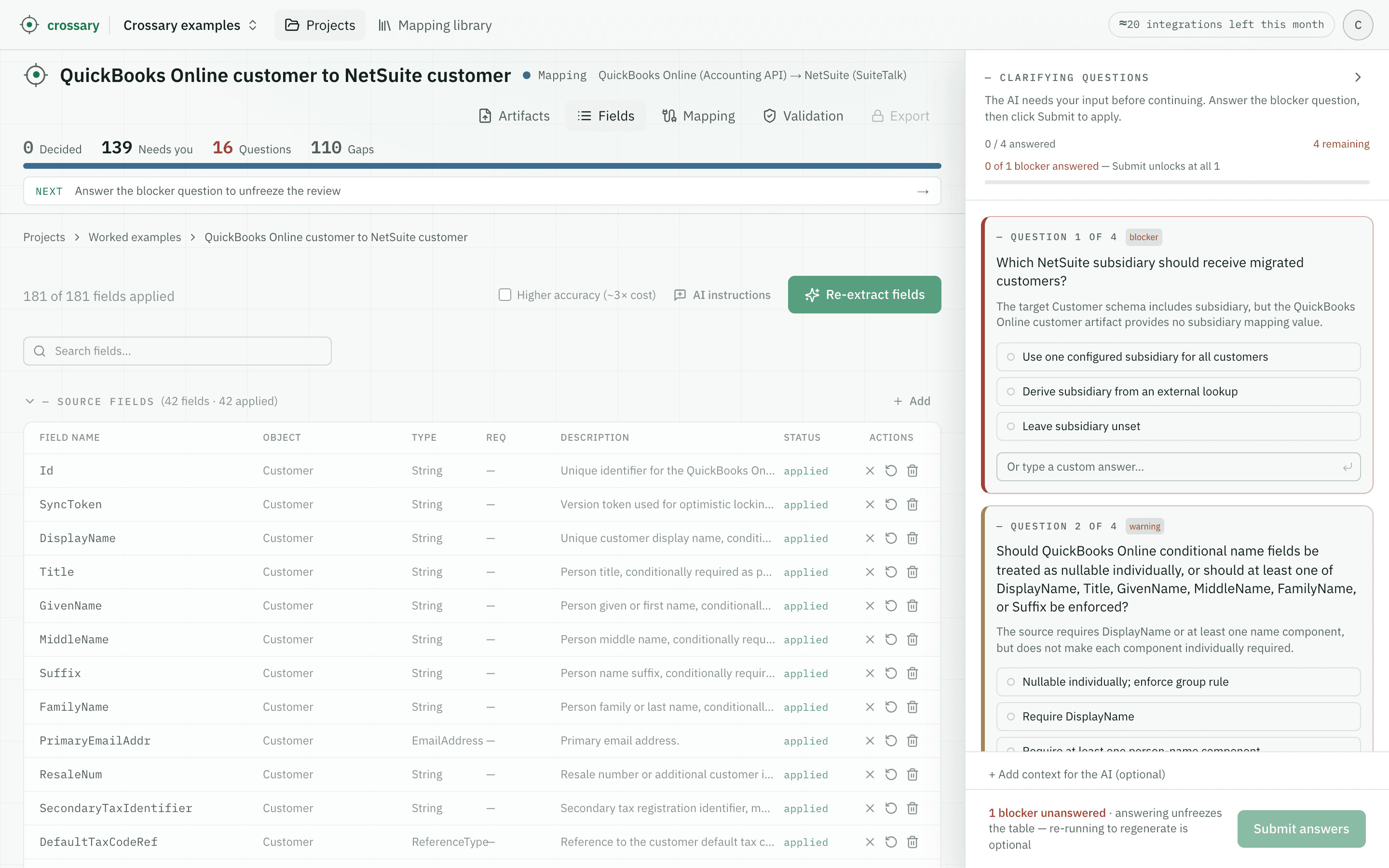Image resolution: width=1389 pixels, height=868 pixels.
Task: Select Derive subsidiary from an external lookup
Action: [1178, 392]
